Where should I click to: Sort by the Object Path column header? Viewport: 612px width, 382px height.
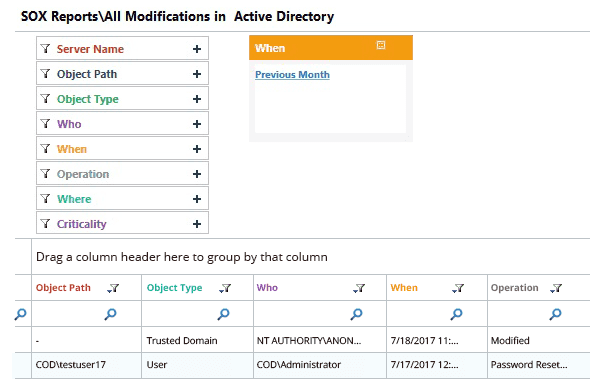point(63,288)
